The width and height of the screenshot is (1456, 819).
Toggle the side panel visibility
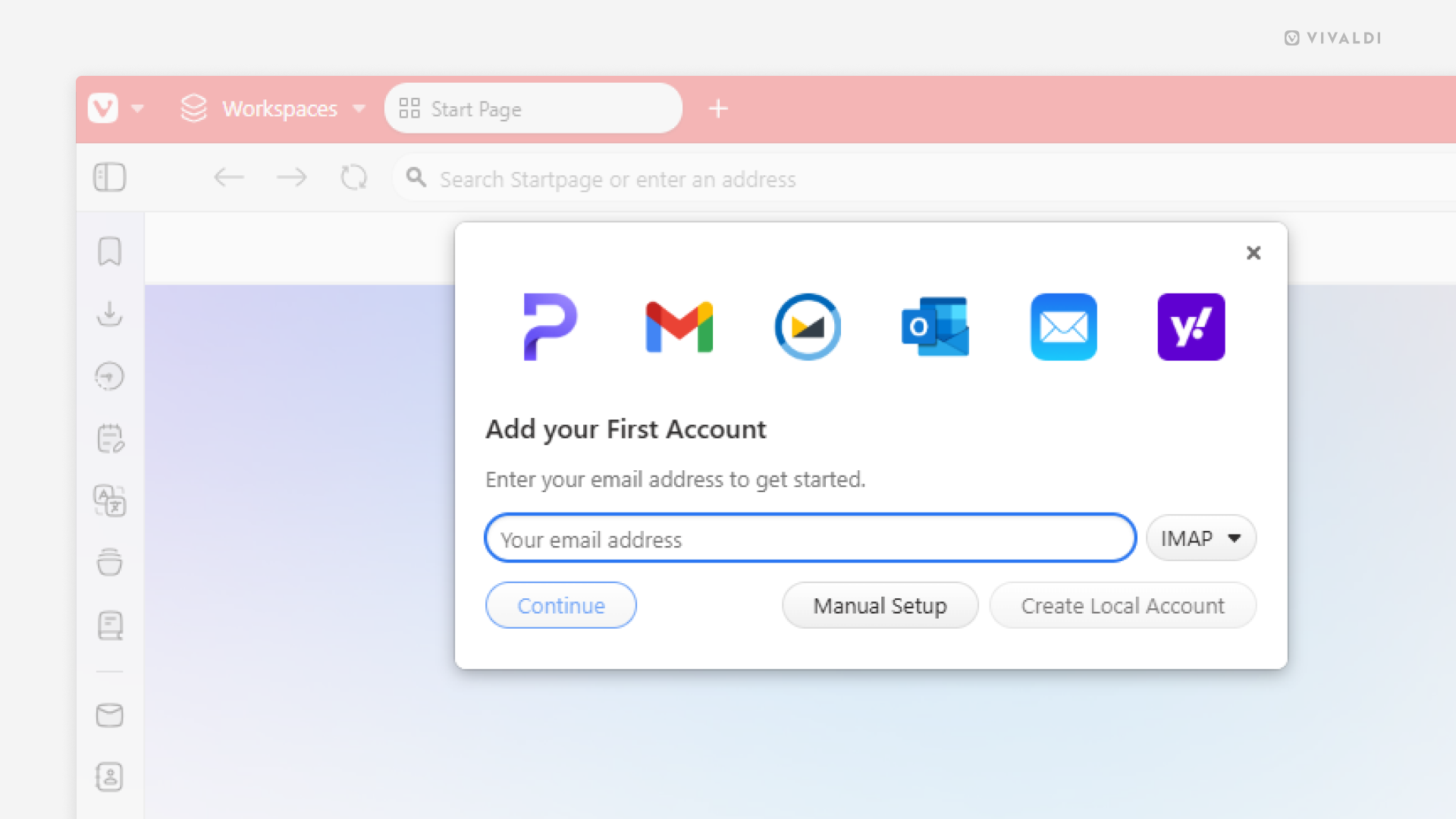109,177
